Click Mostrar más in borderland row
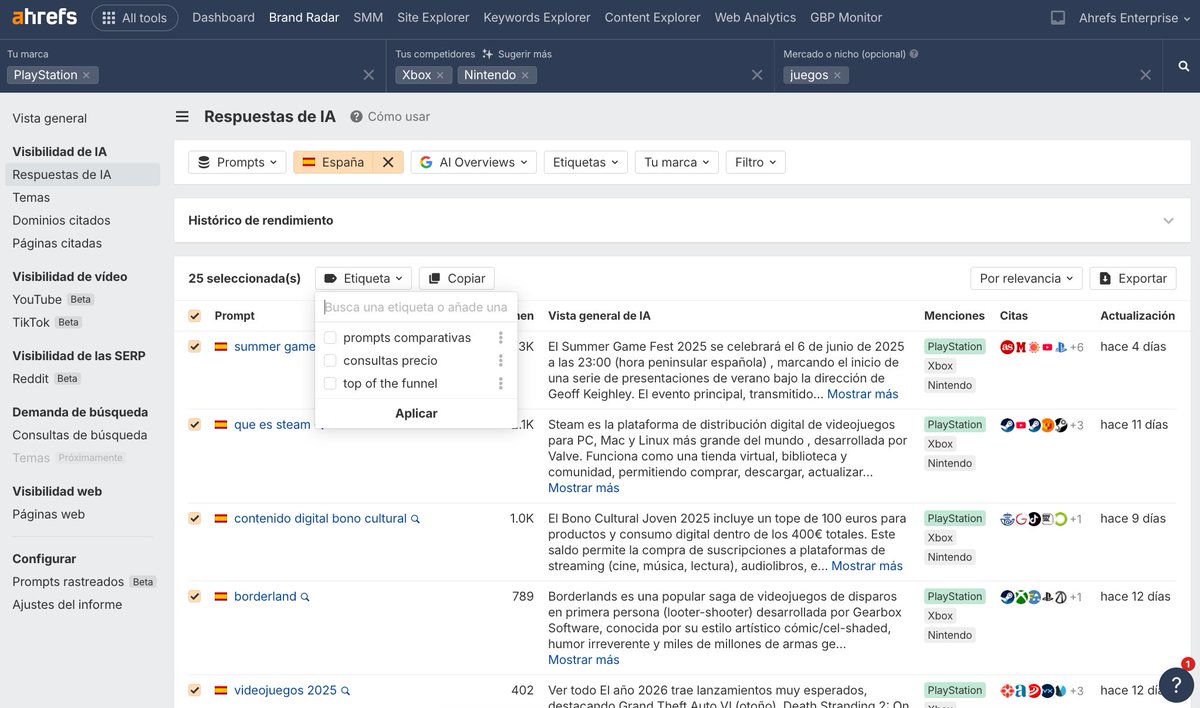Image resolution: width=1200 pixels, height=708 pixels. (584, 660)
